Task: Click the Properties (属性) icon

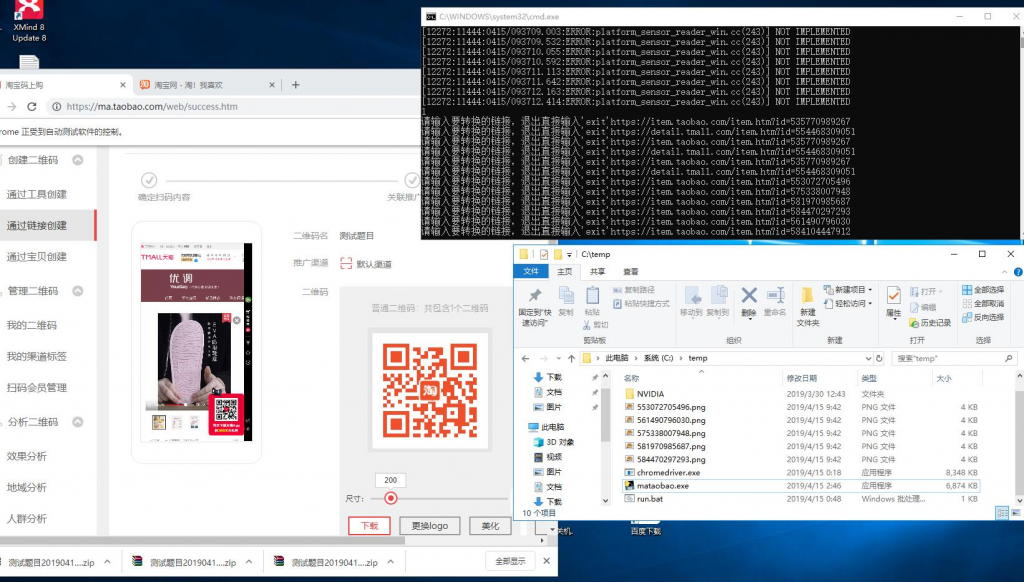Action: (893, 295)
